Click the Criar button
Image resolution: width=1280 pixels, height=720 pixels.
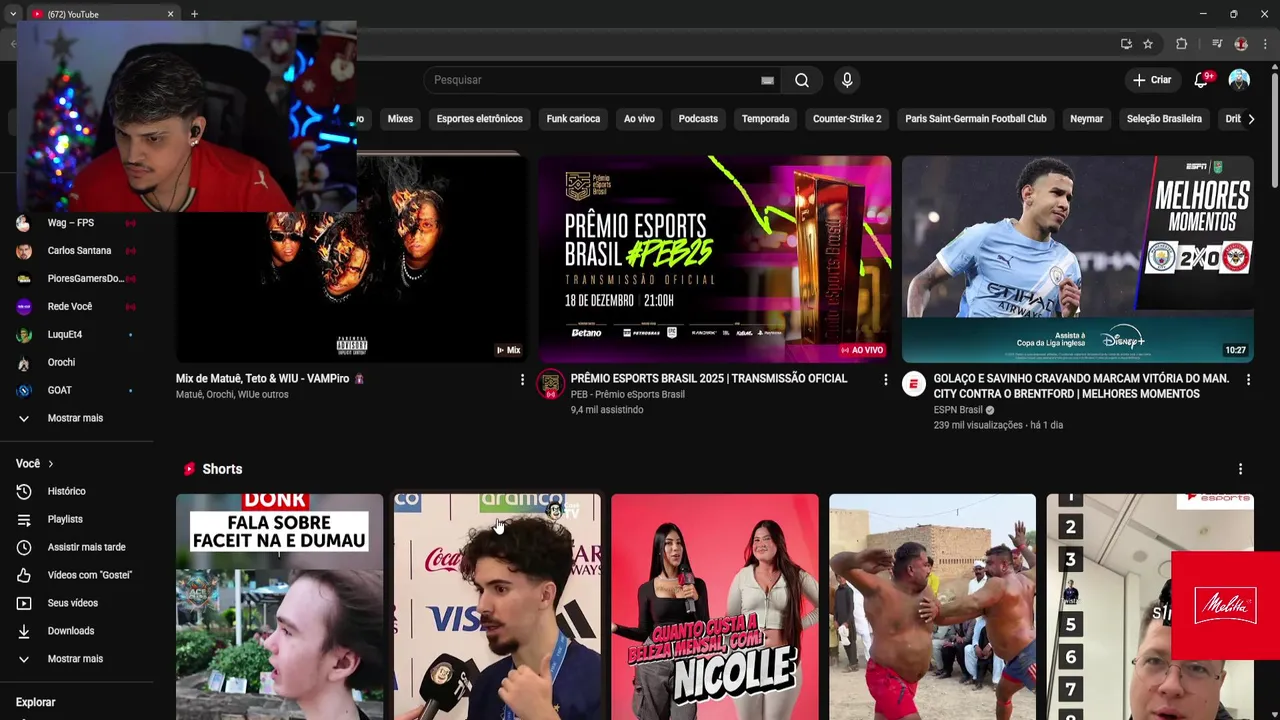(x=1151, y=80)
